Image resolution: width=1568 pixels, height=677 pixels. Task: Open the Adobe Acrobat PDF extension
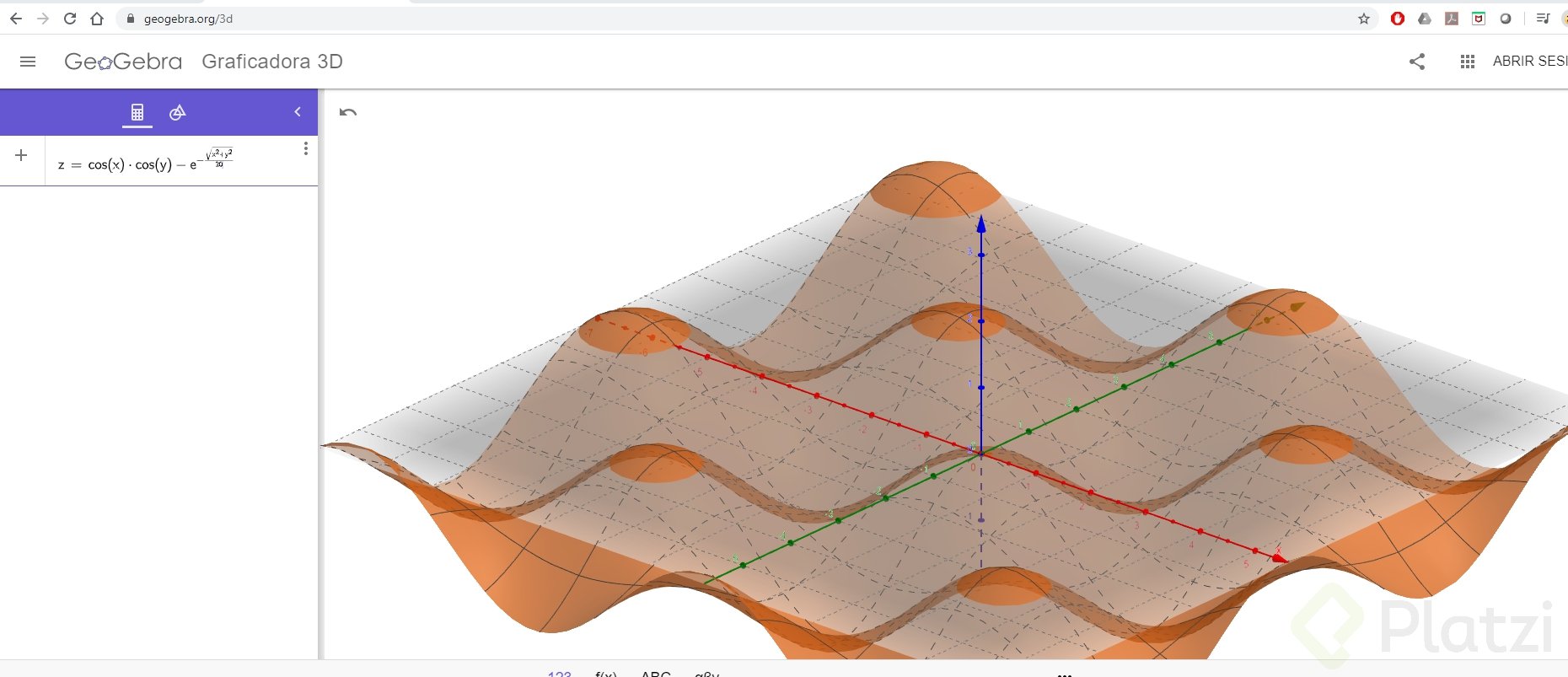click(x=1452, y=19)
